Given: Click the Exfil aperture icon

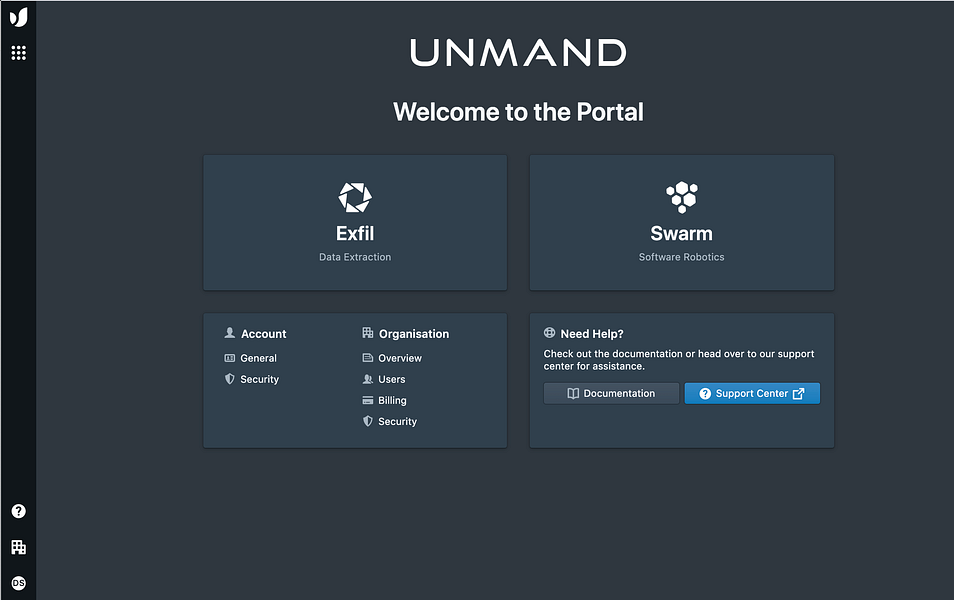Looking at the screenshot, I should coord(355,197).
